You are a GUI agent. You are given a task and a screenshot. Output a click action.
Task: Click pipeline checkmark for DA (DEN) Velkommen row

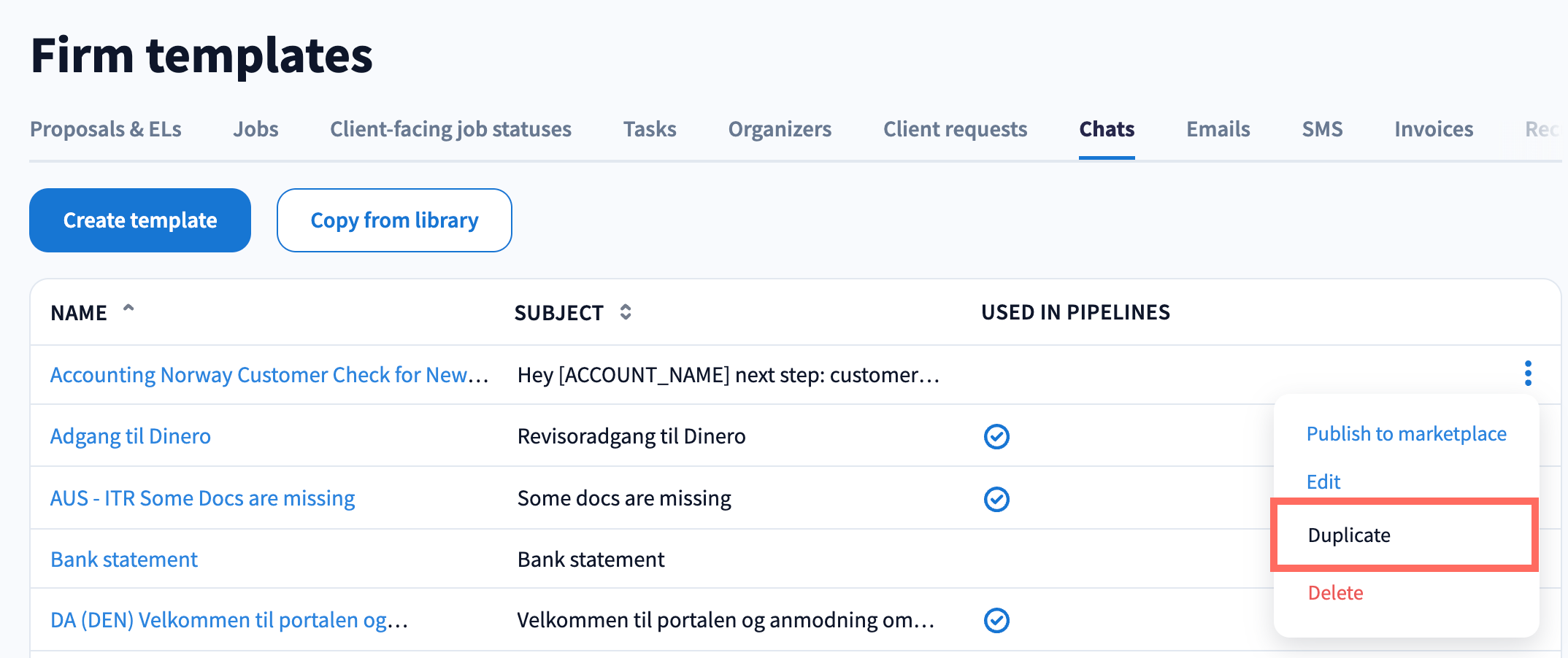coord(996,620)
